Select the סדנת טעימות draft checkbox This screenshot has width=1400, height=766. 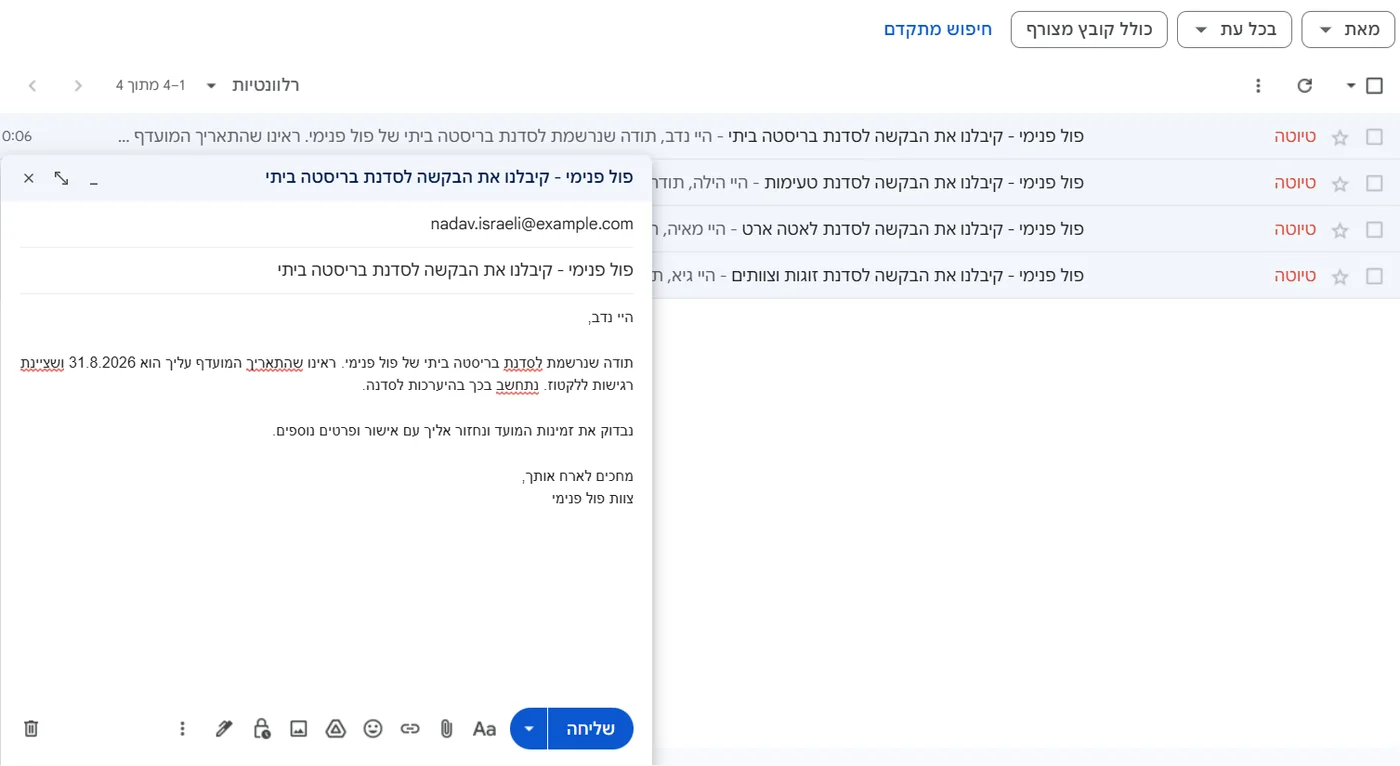click(x=1374, y=183)
